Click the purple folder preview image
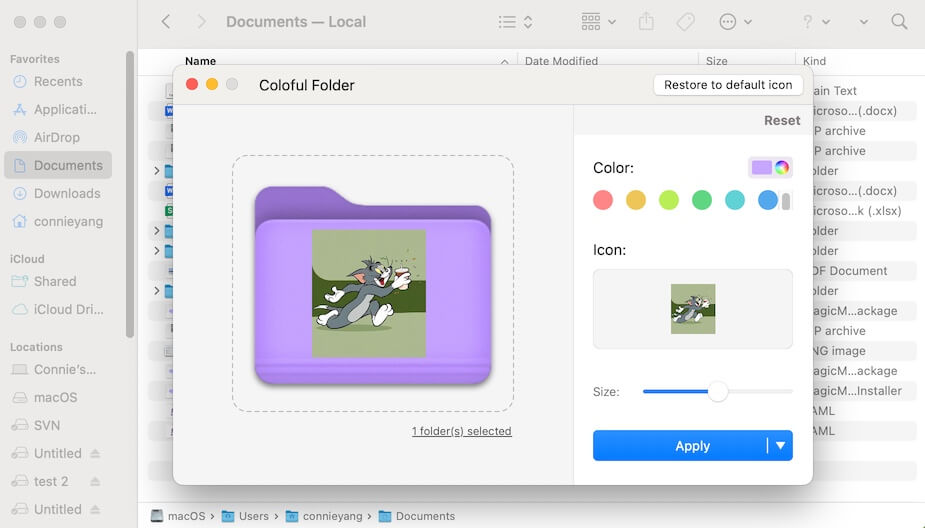The image size is (925, 528). pos(373,286)
